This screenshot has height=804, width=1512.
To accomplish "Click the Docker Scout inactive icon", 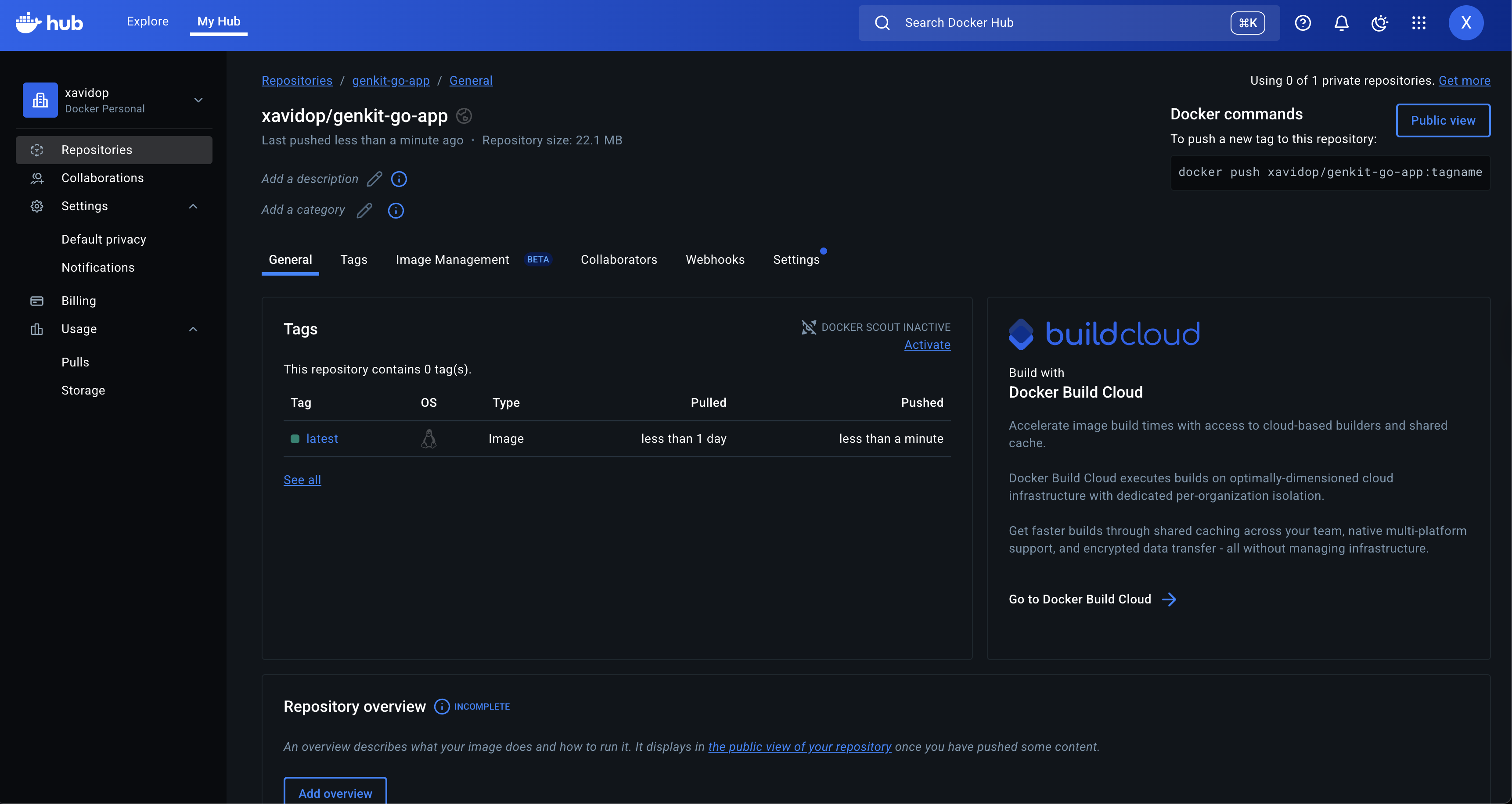I will tap(809, 327).
